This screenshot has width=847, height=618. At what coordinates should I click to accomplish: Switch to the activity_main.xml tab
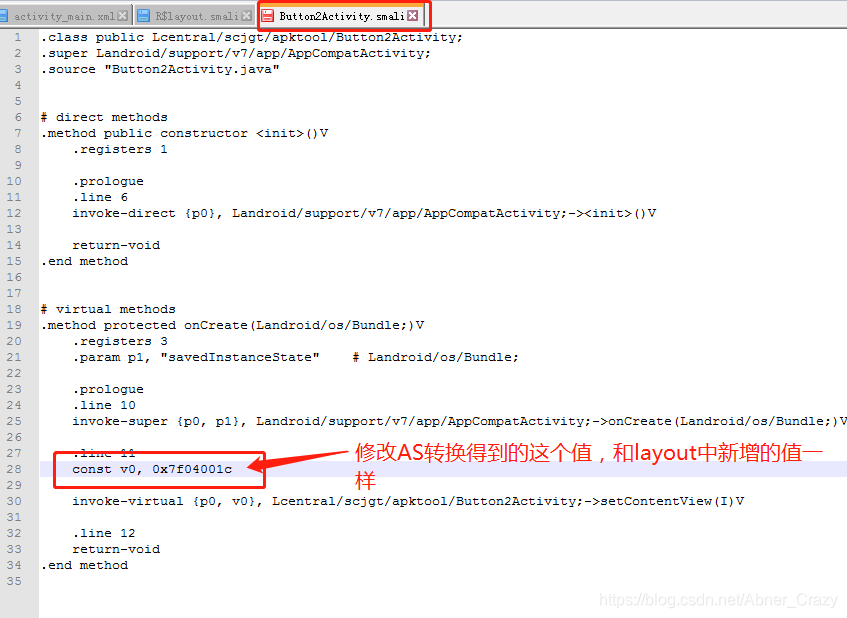(x=64, y=16)
